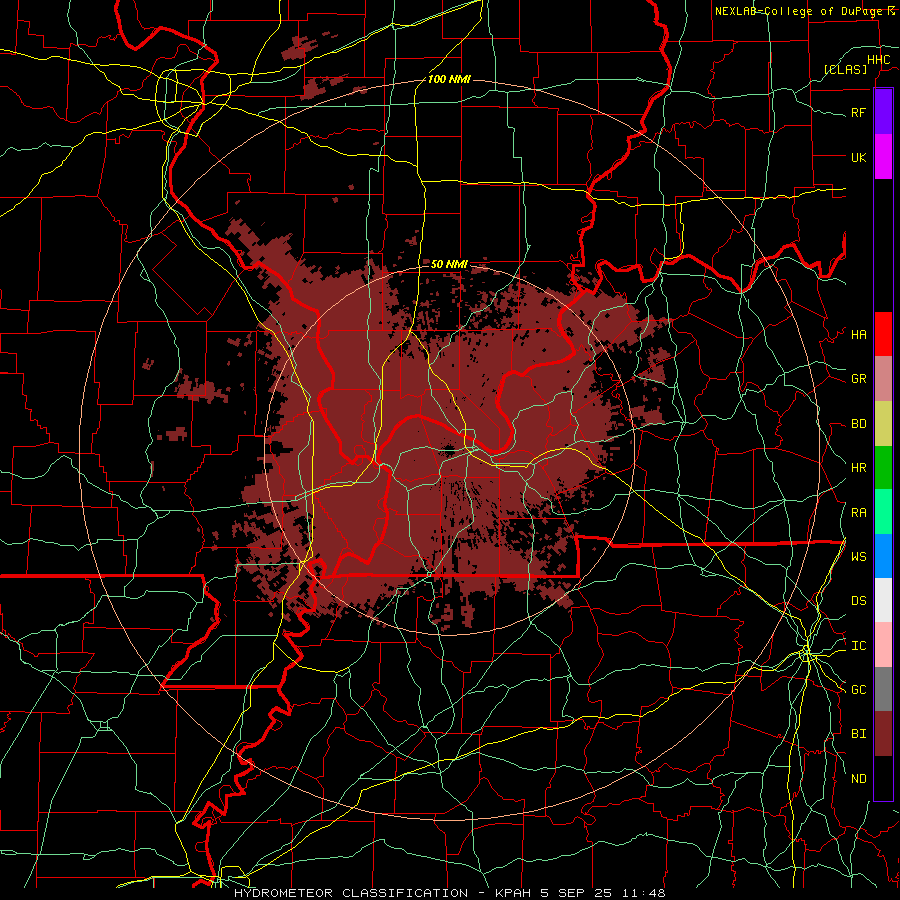This screenshot has width=900, height=900.
Task: Click the "GR" legend label
Action: 859,379
